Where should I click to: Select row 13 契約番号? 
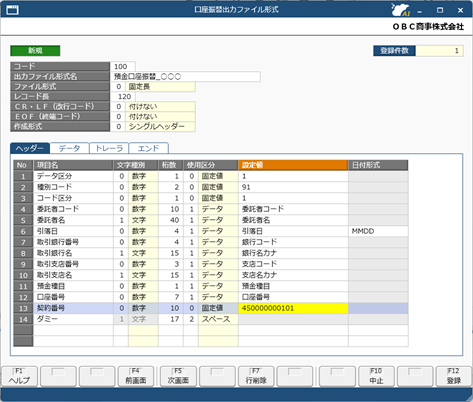(73, 308)
